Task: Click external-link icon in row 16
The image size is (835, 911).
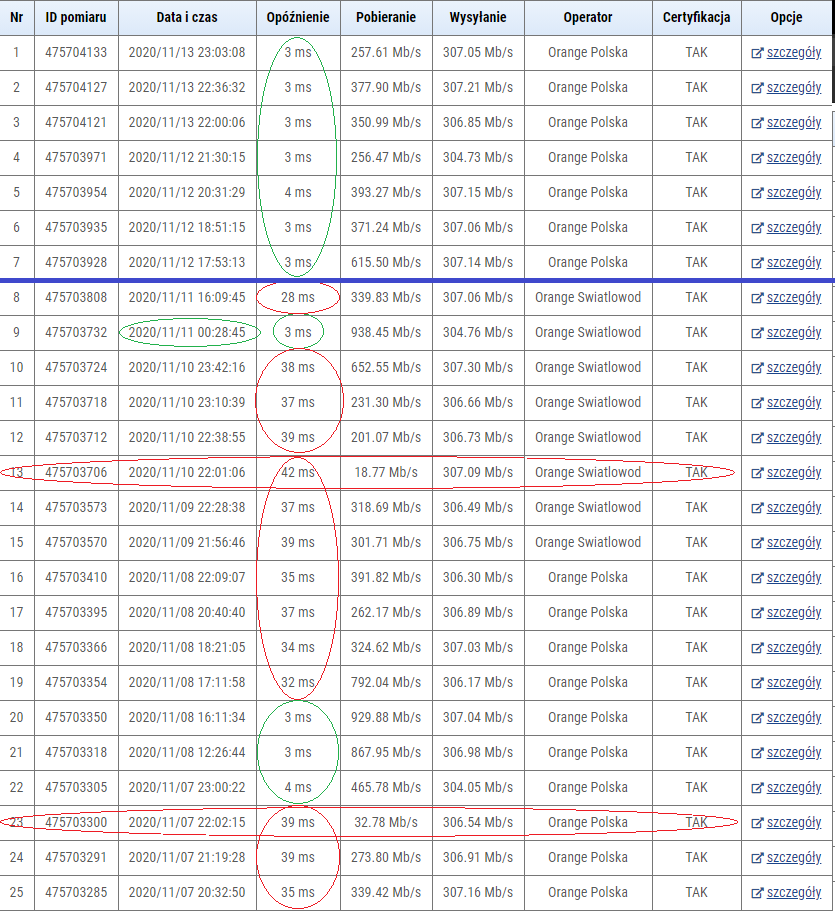Action: 757,578
